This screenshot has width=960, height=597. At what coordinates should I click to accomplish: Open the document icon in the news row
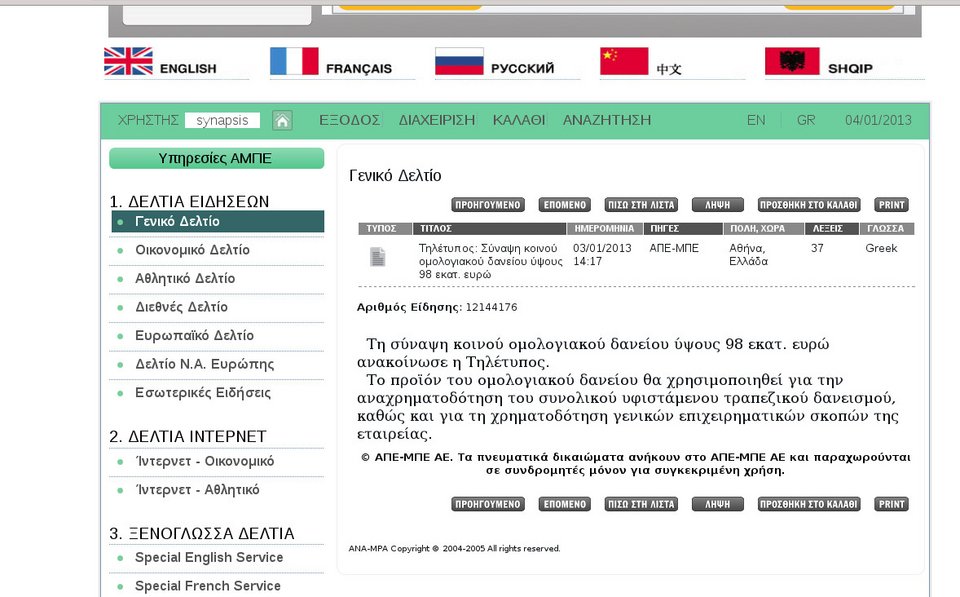(378, 257)
